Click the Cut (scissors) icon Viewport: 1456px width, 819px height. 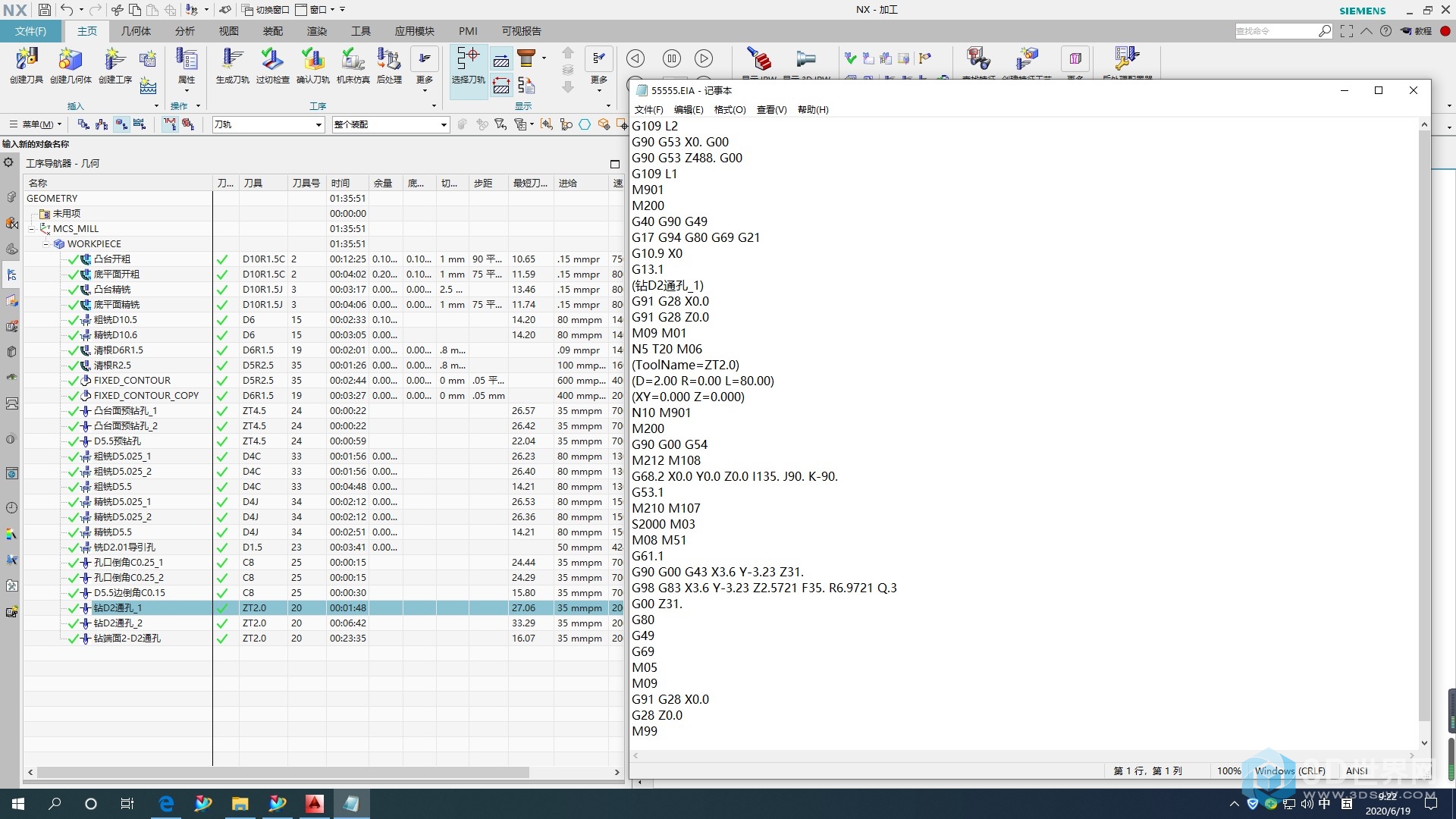tap(117, 10)
